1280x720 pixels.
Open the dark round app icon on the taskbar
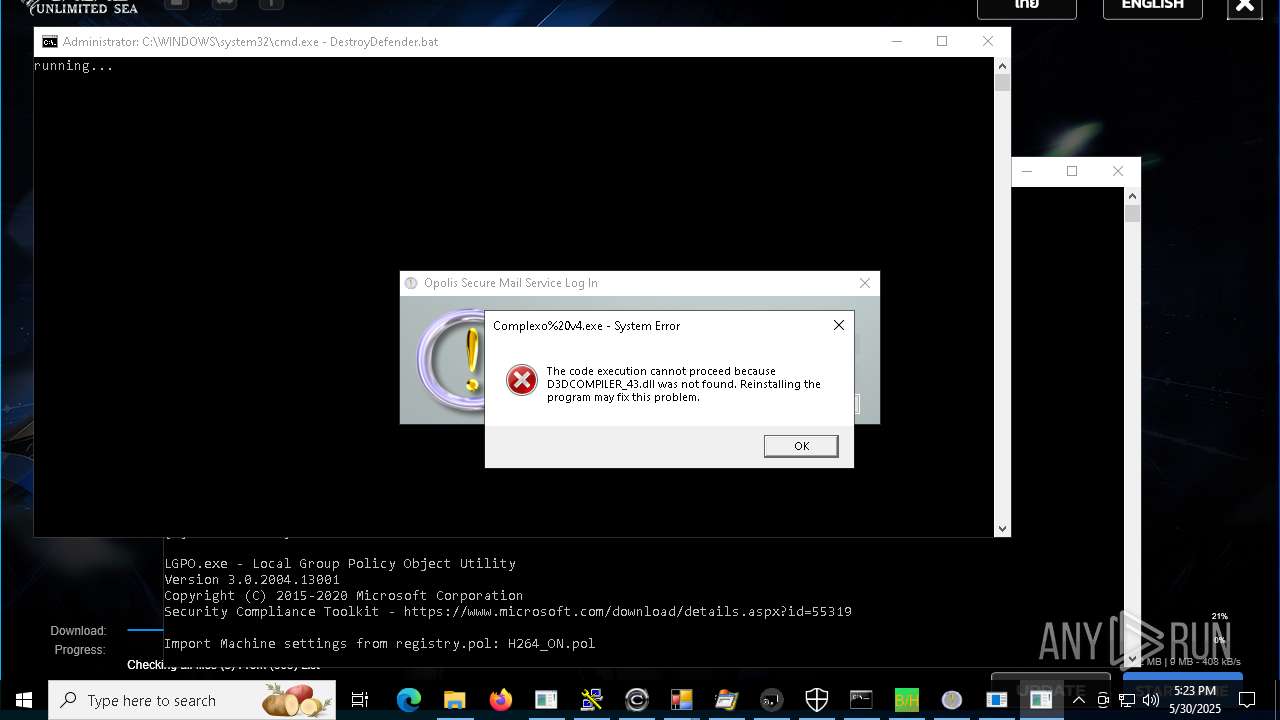(771, 700)
